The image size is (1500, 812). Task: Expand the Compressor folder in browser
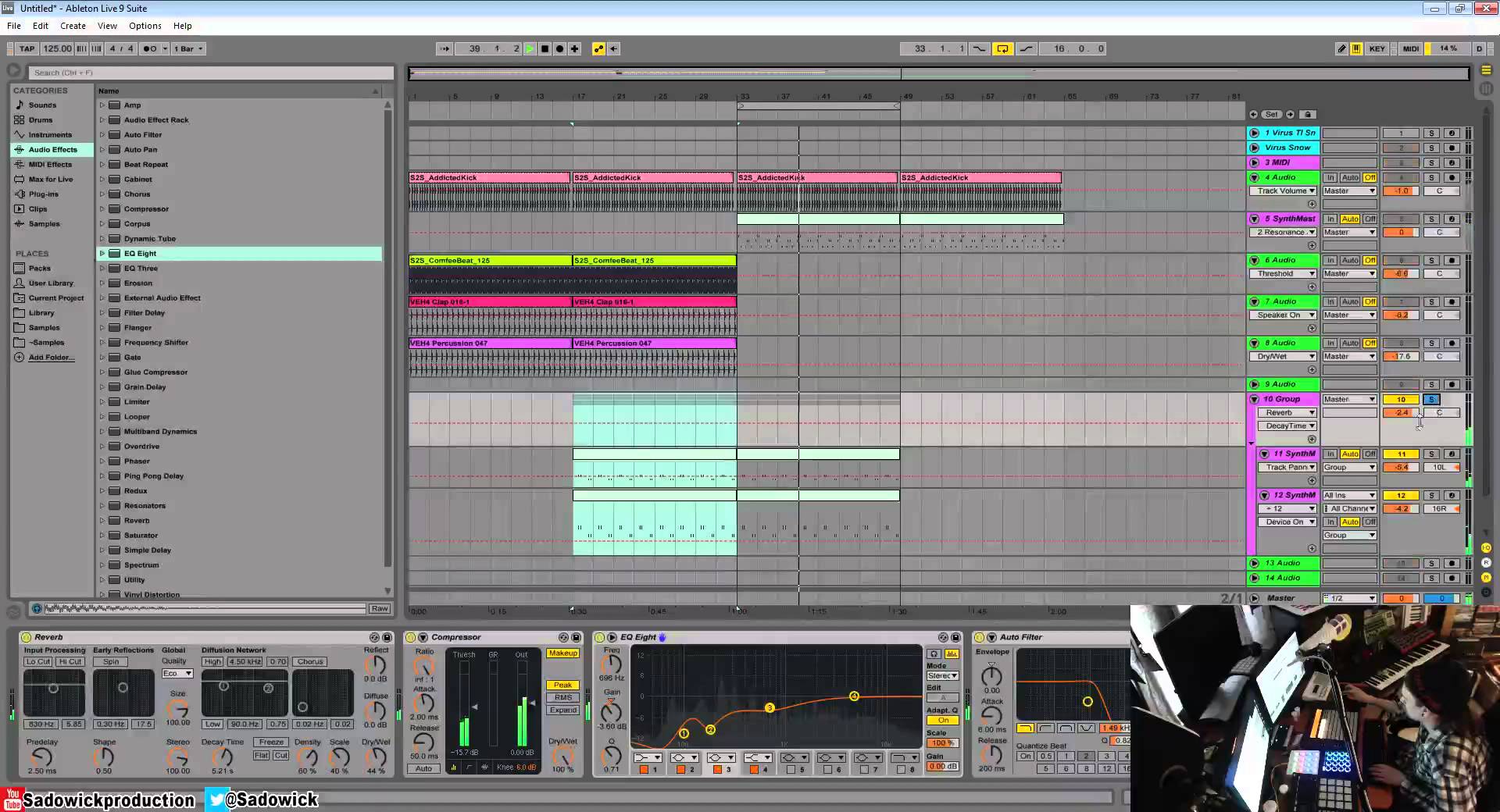pyautogui.click(x=102, y=209)
